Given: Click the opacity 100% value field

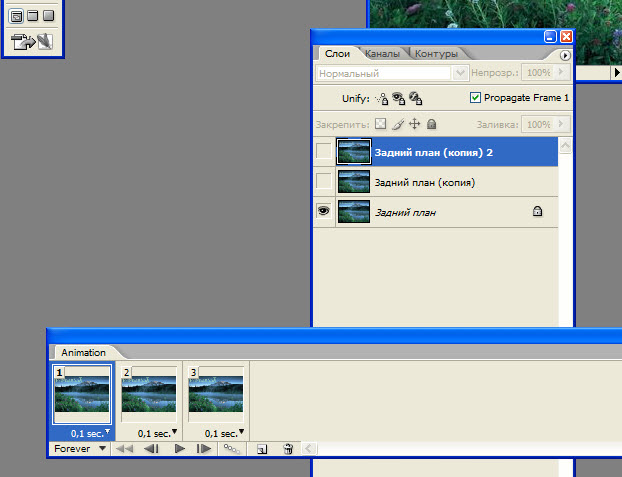Looking at the screenshot, I should [538, 73].
